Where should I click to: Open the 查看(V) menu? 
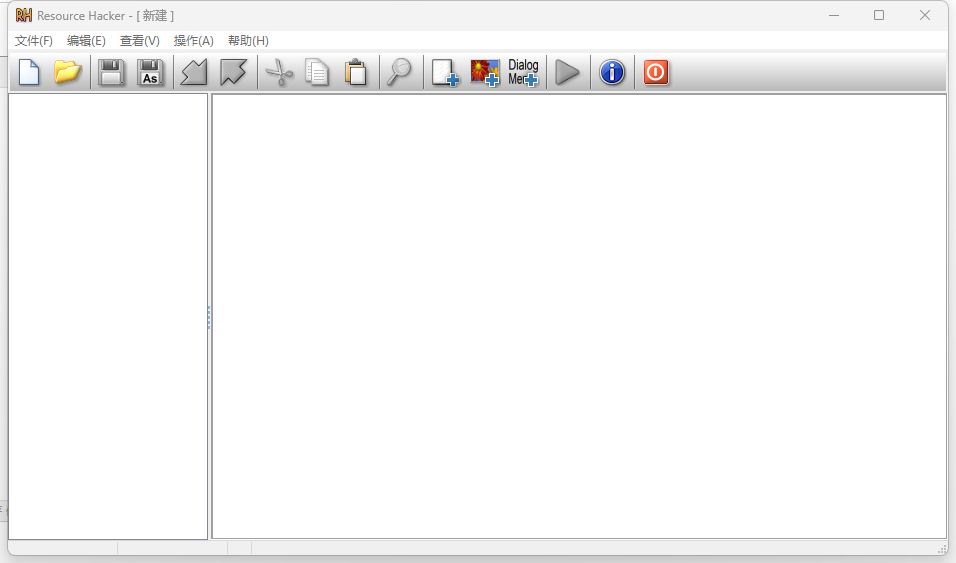pyautogui.click(x=140, y=41)
